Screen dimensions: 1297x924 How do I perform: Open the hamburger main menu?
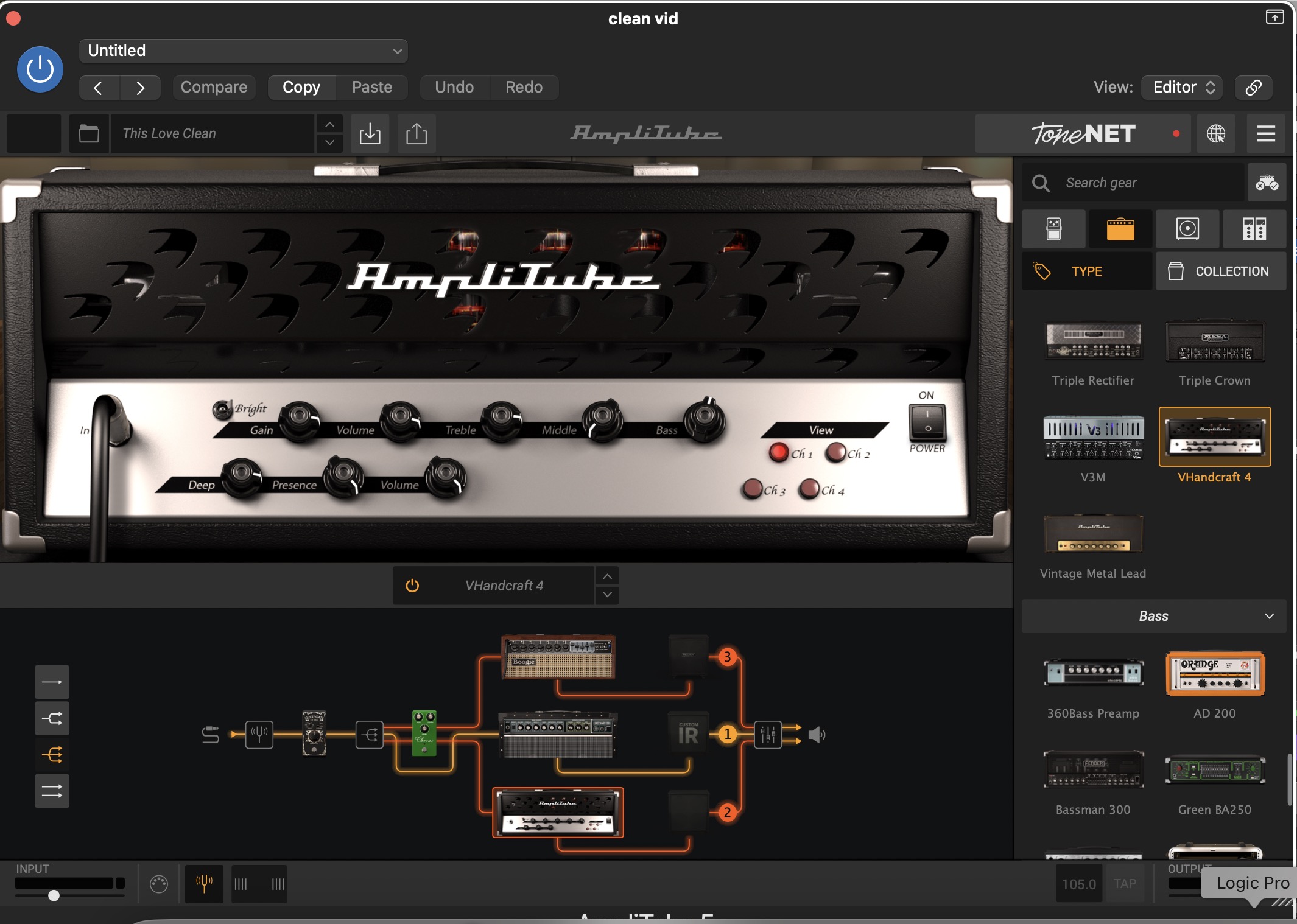click(x=1266, y=133)
